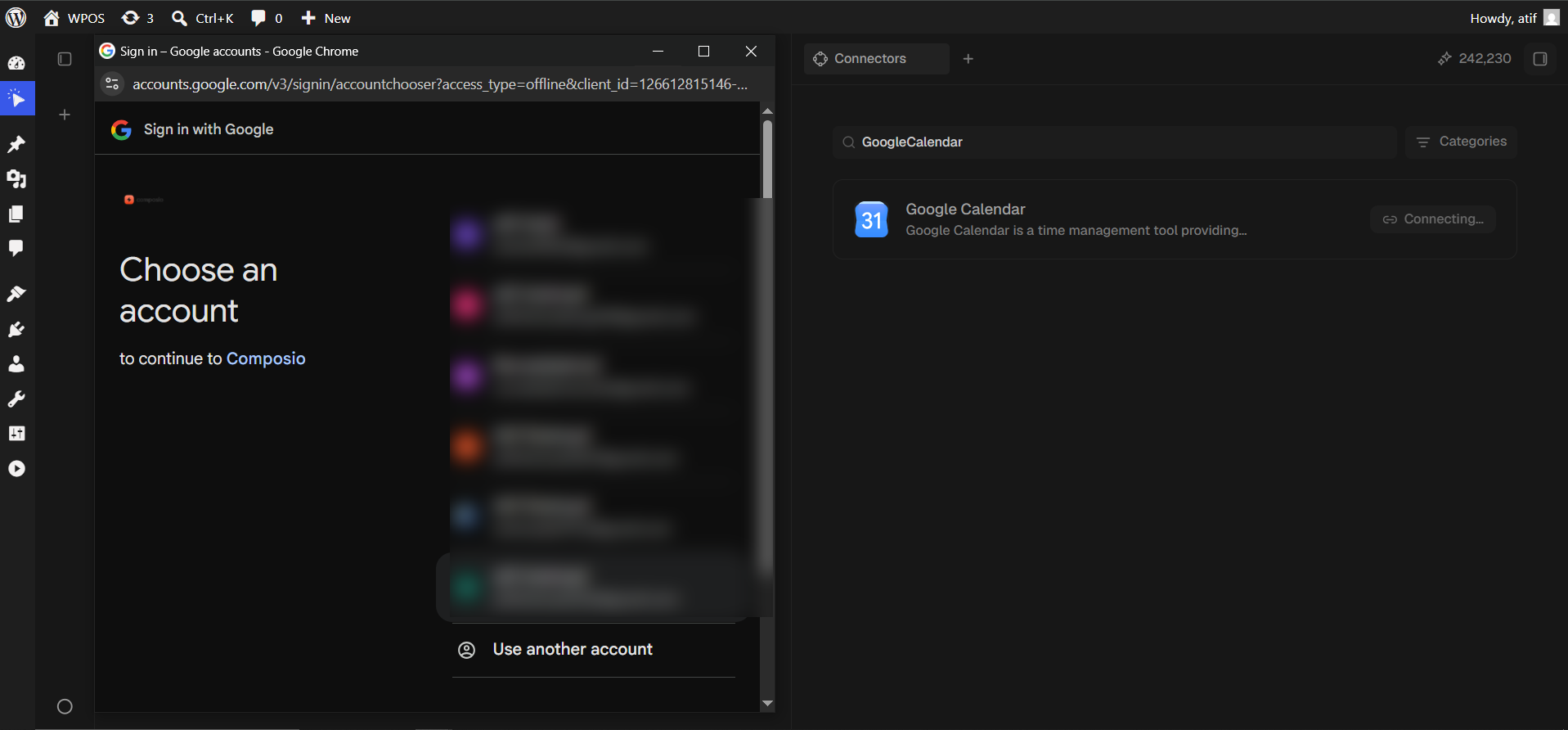Open the Users icon in sidebar

click(16, 364)
